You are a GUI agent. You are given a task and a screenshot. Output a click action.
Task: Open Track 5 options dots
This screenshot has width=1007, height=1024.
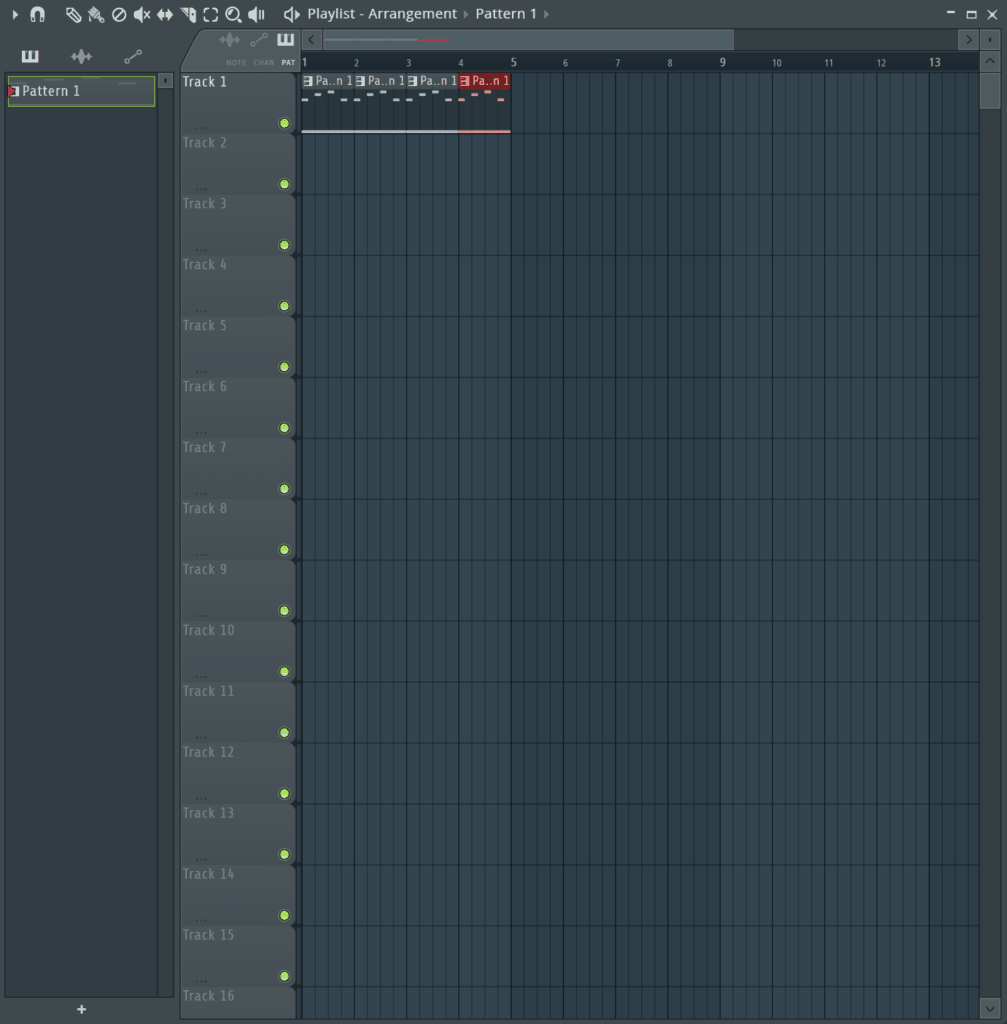pyautogui.click(x=201, y=371)
